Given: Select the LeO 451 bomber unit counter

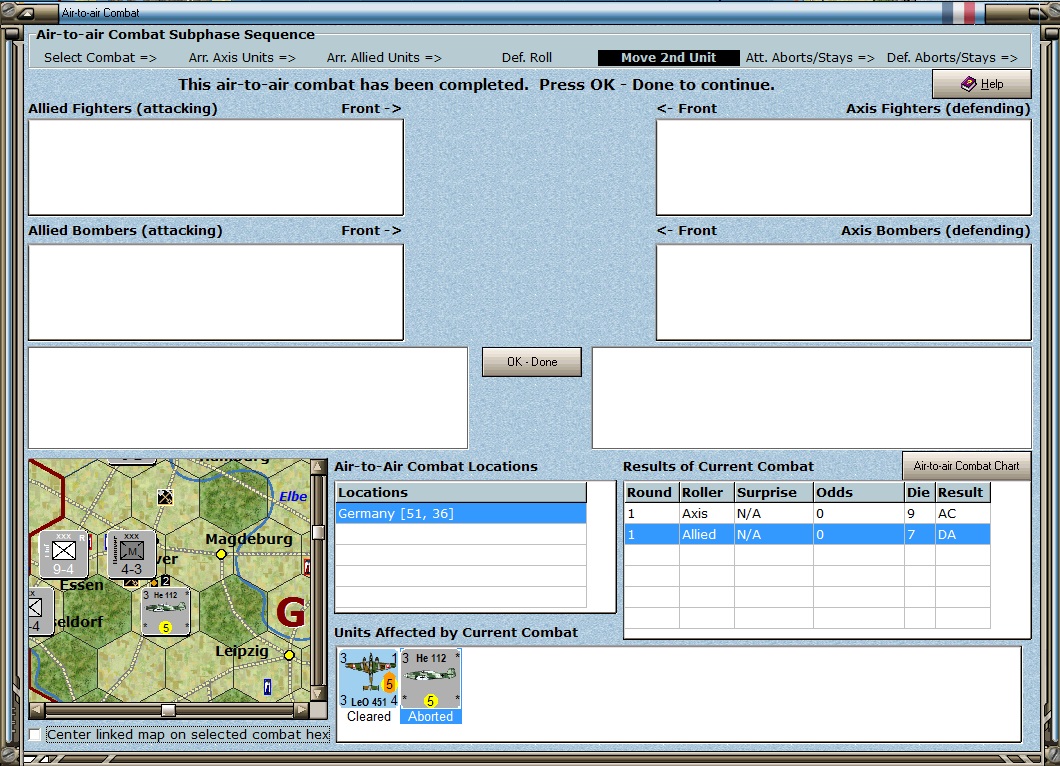Looking at the screenshot, I should pyautogui.click(x=368, y=678).
